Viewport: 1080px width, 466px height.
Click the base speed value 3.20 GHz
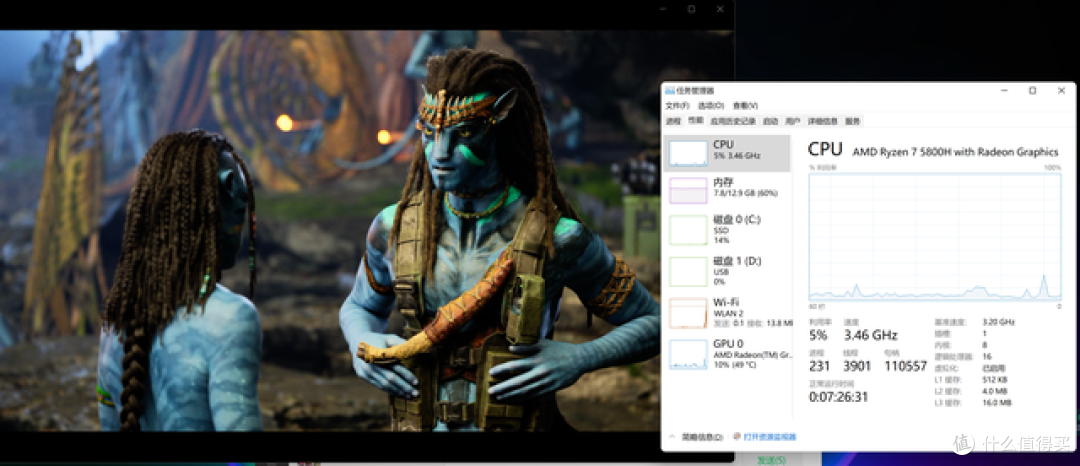point(999,322)
